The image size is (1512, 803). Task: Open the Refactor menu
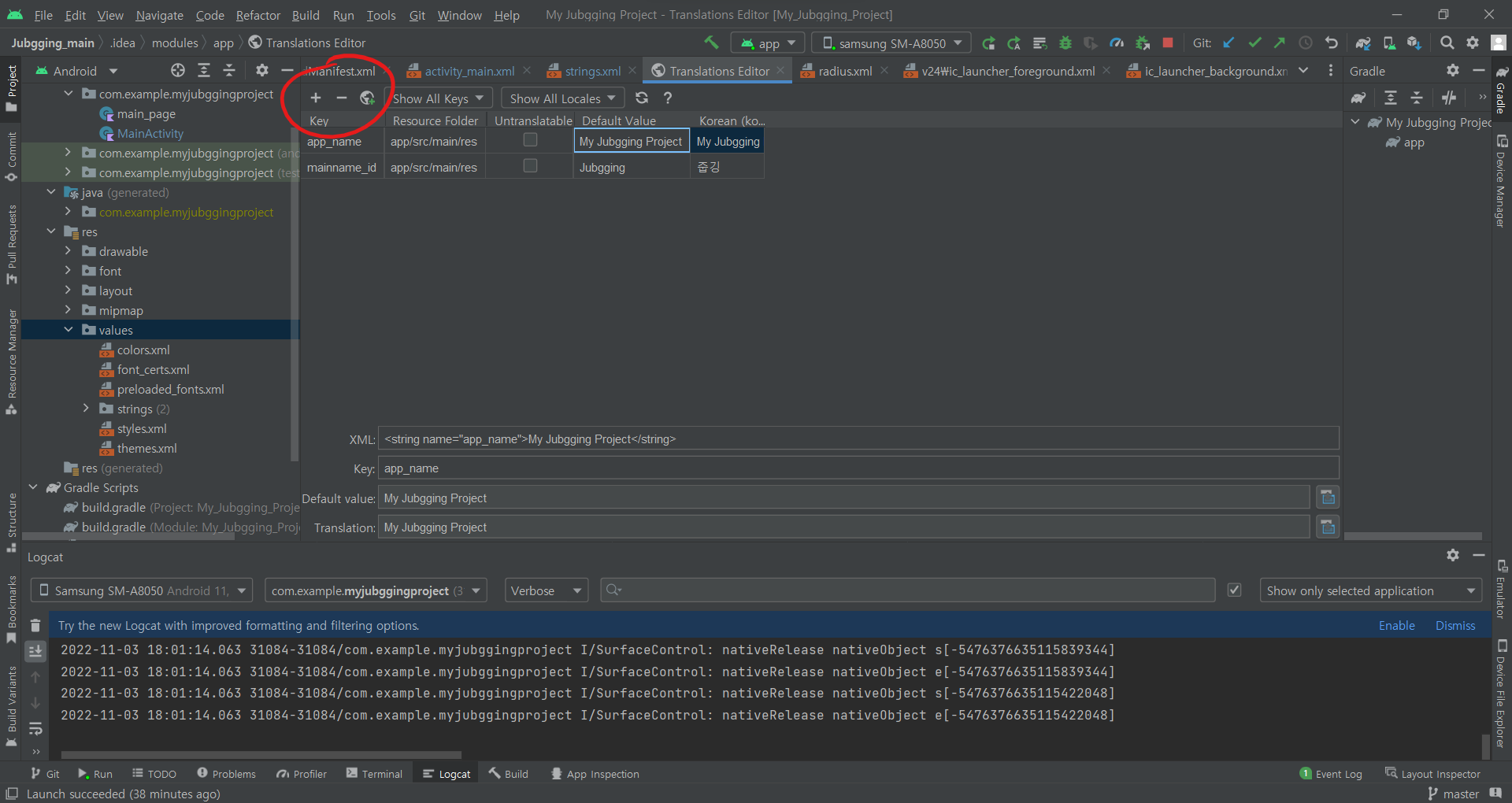258,15
